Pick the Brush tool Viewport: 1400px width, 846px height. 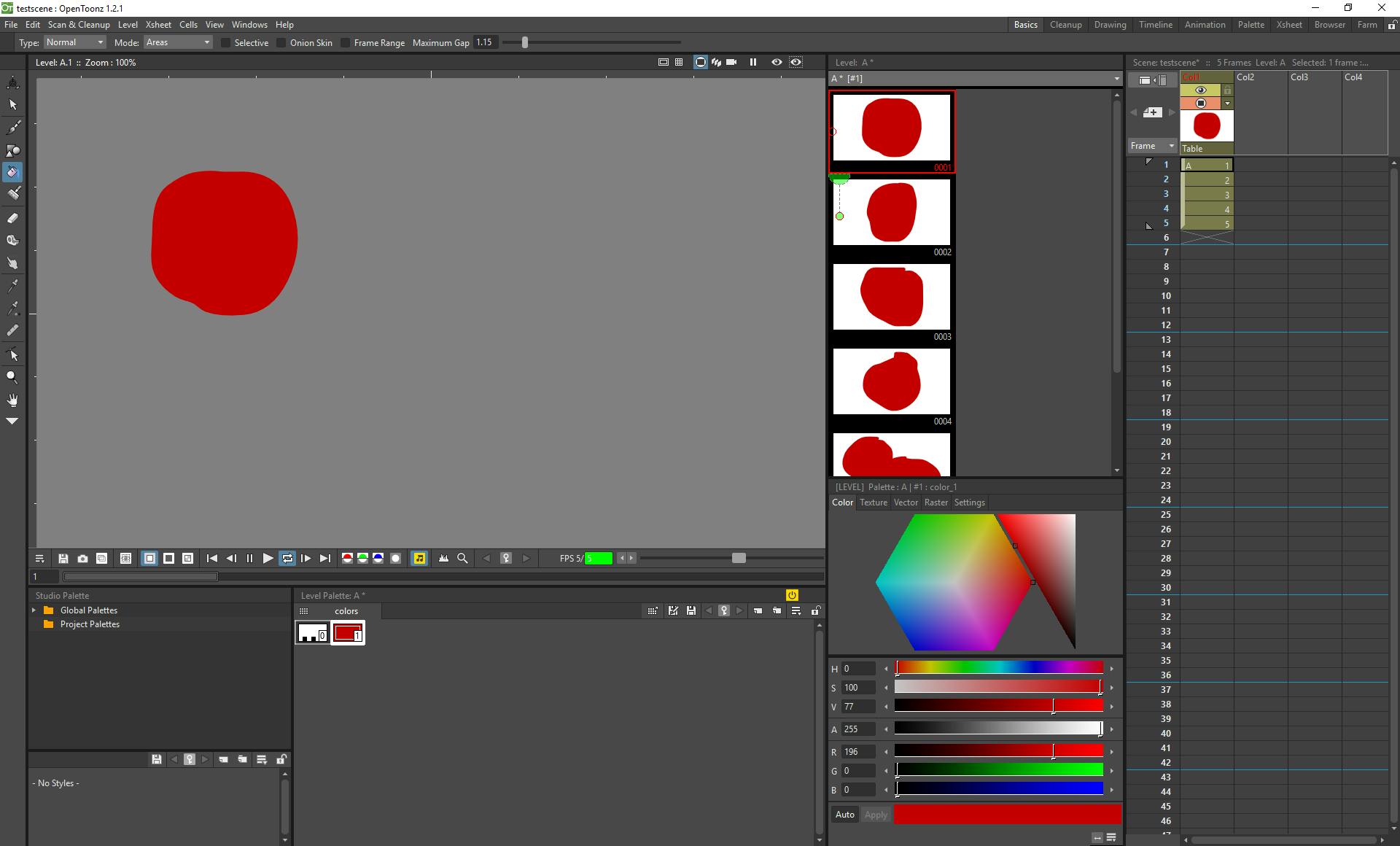click(12, 128)
